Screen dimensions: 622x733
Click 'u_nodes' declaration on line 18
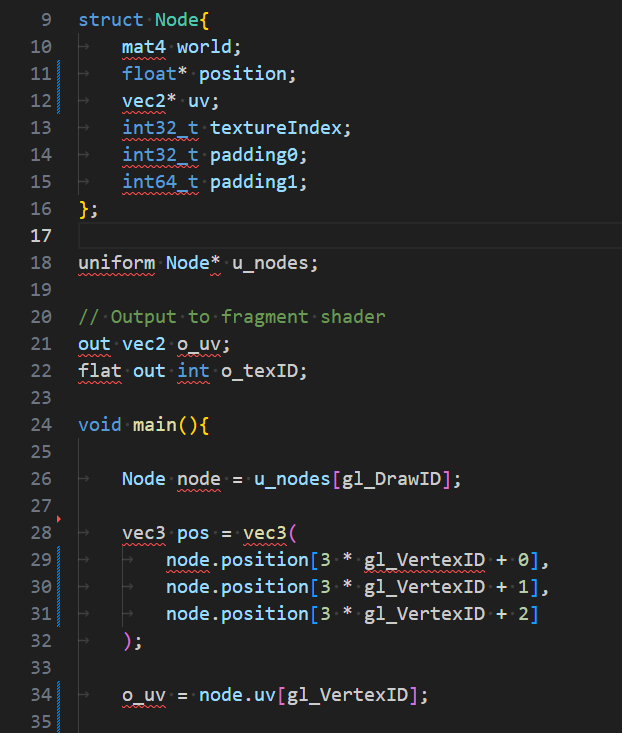[270, 263]
